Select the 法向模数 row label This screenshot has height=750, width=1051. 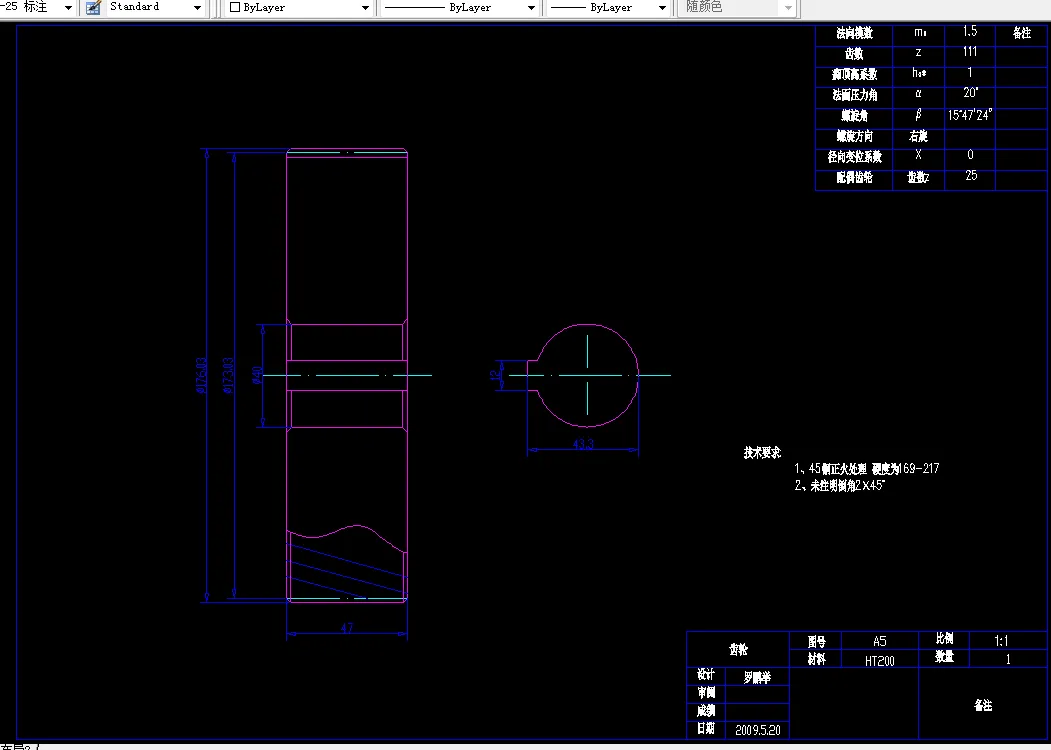point(854,33)
